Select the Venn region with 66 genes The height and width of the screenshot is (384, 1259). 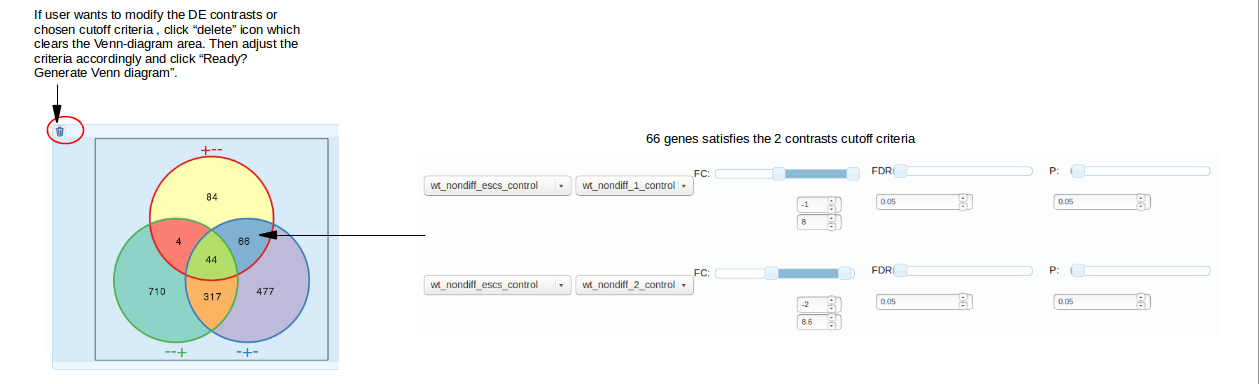point(245,241)
